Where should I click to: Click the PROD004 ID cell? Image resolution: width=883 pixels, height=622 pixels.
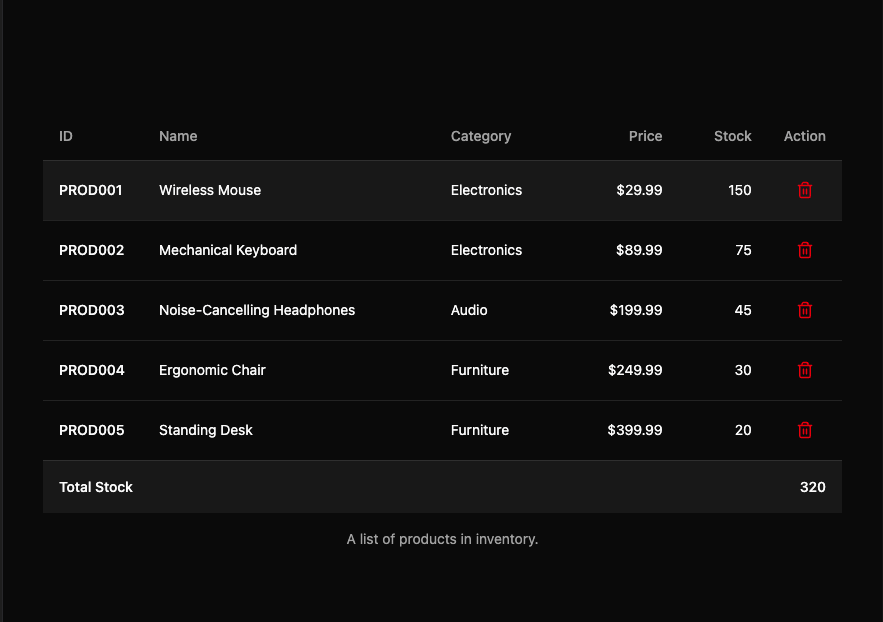[92, 370]
